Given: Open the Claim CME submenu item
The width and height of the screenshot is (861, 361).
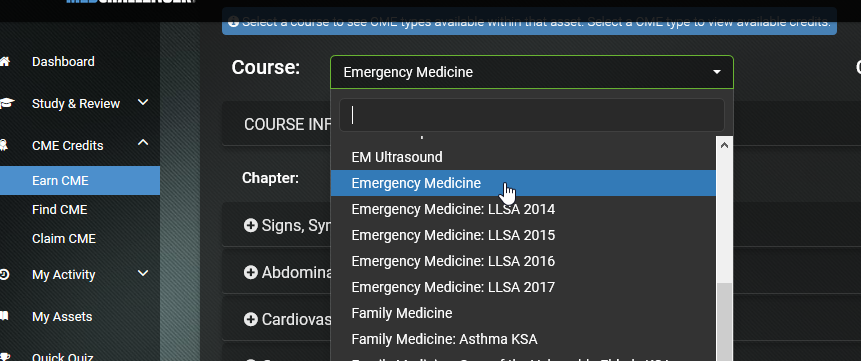Looking at the screenshot, I should point(64,238).
